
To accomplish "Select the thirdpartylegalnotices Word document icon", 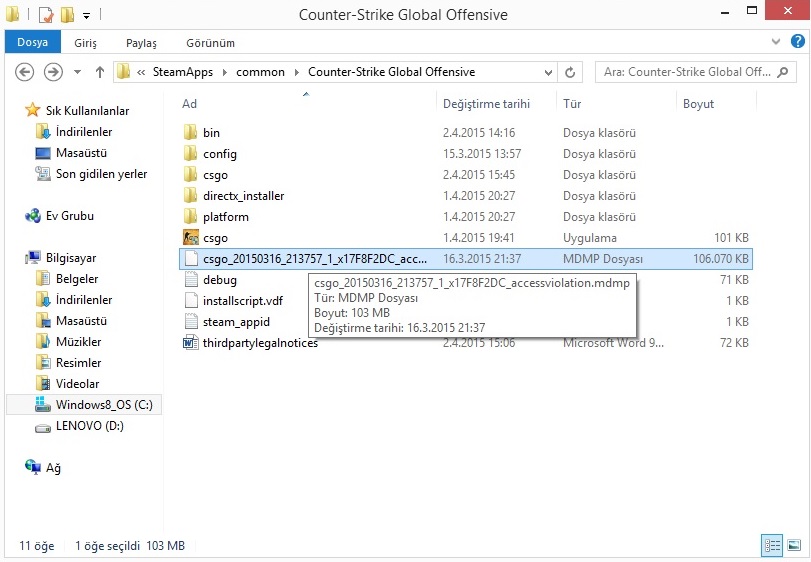I will coord(191,342).
